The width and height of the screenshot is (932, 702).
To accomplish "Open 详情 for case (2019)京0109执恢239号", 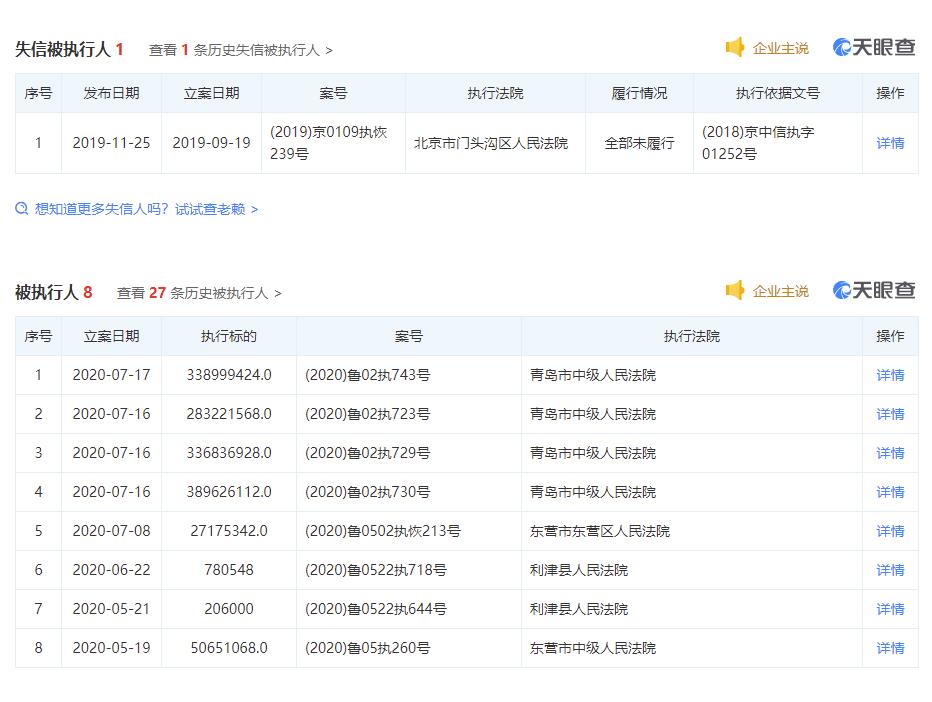I will [x=890, y=143].
